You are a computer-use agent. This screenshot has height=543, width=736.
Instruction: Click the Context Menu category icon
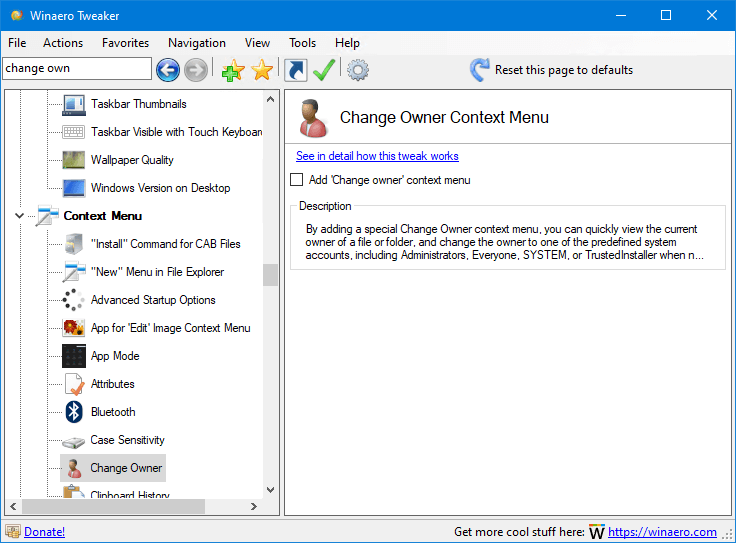coord(47,216)
